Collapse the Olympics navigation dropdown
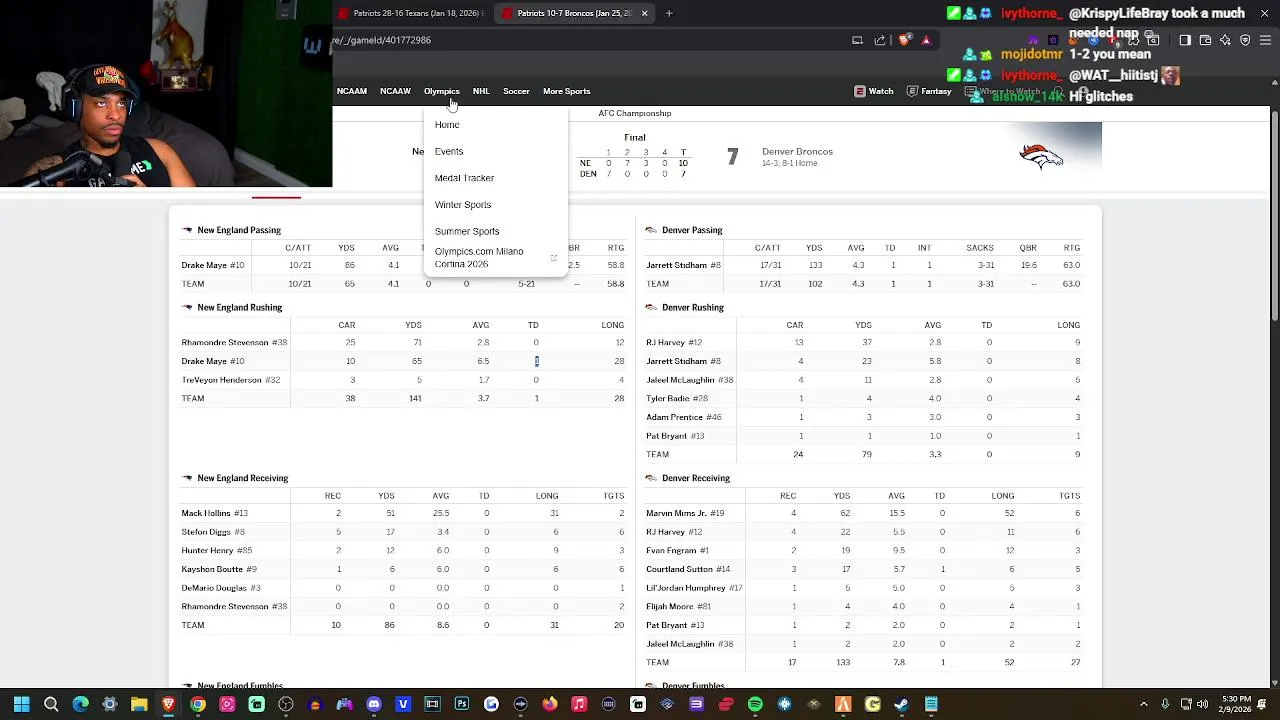Screen dimensions: 1280x720 (x=441, y=91)
